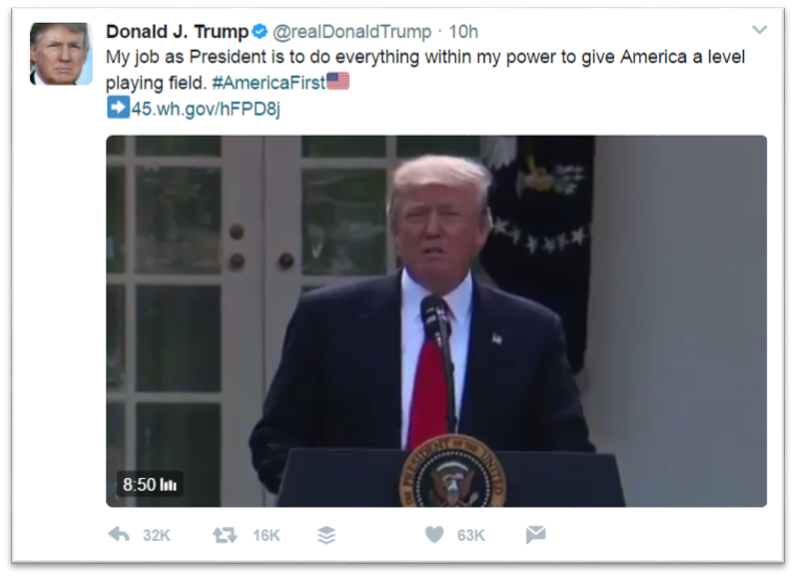This screenshot has height=578, width=796.
Task: View the 63K likes count
Action: [471, 535]
